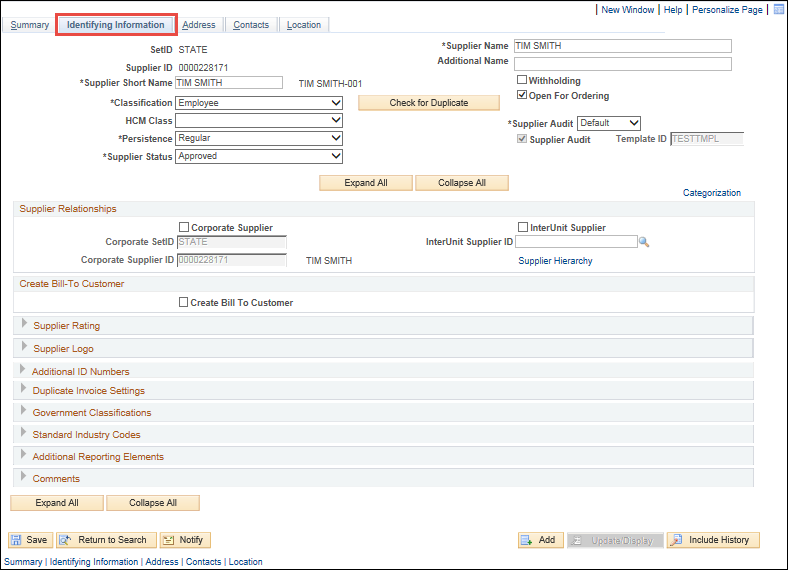Screen dimensions: 788x570
Task: Click the Corporate SetID field
Action: click(232, 242)
